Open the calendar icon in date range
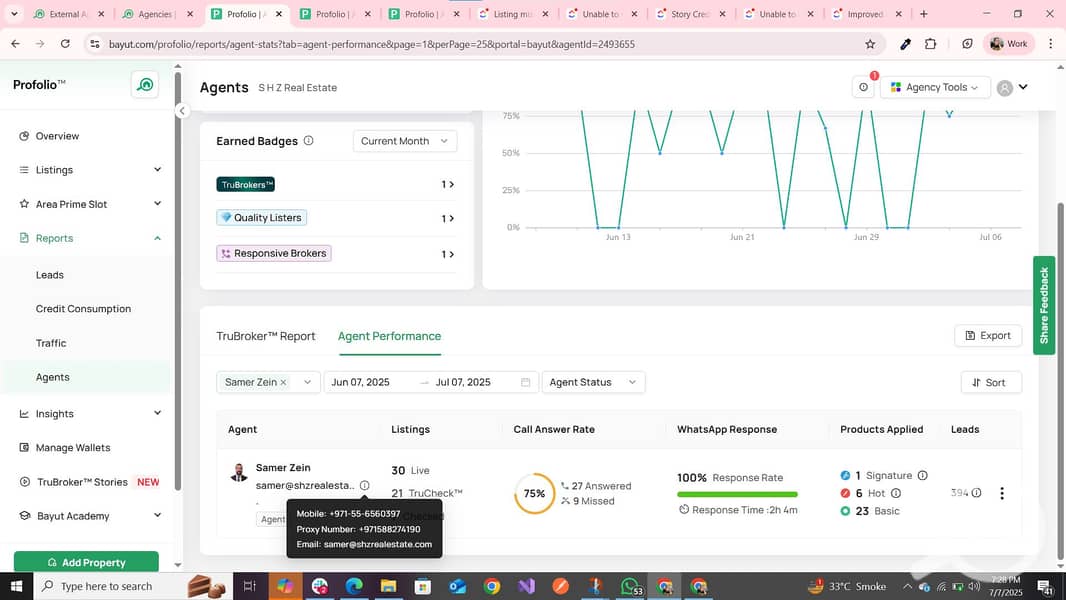This screenshot has width=1066, height=600. pos(526,383)
